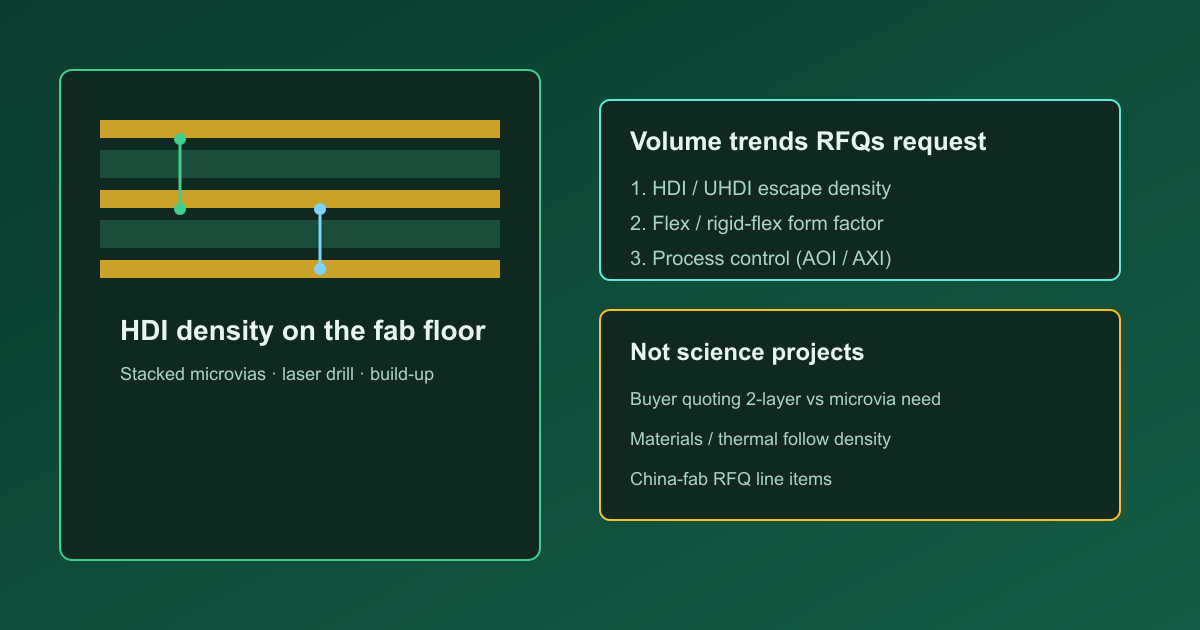This screenshot has width=1200, height=630.
Task: Click the 'Volume trends RFQs request' heading
Action: tap(808, 141)
